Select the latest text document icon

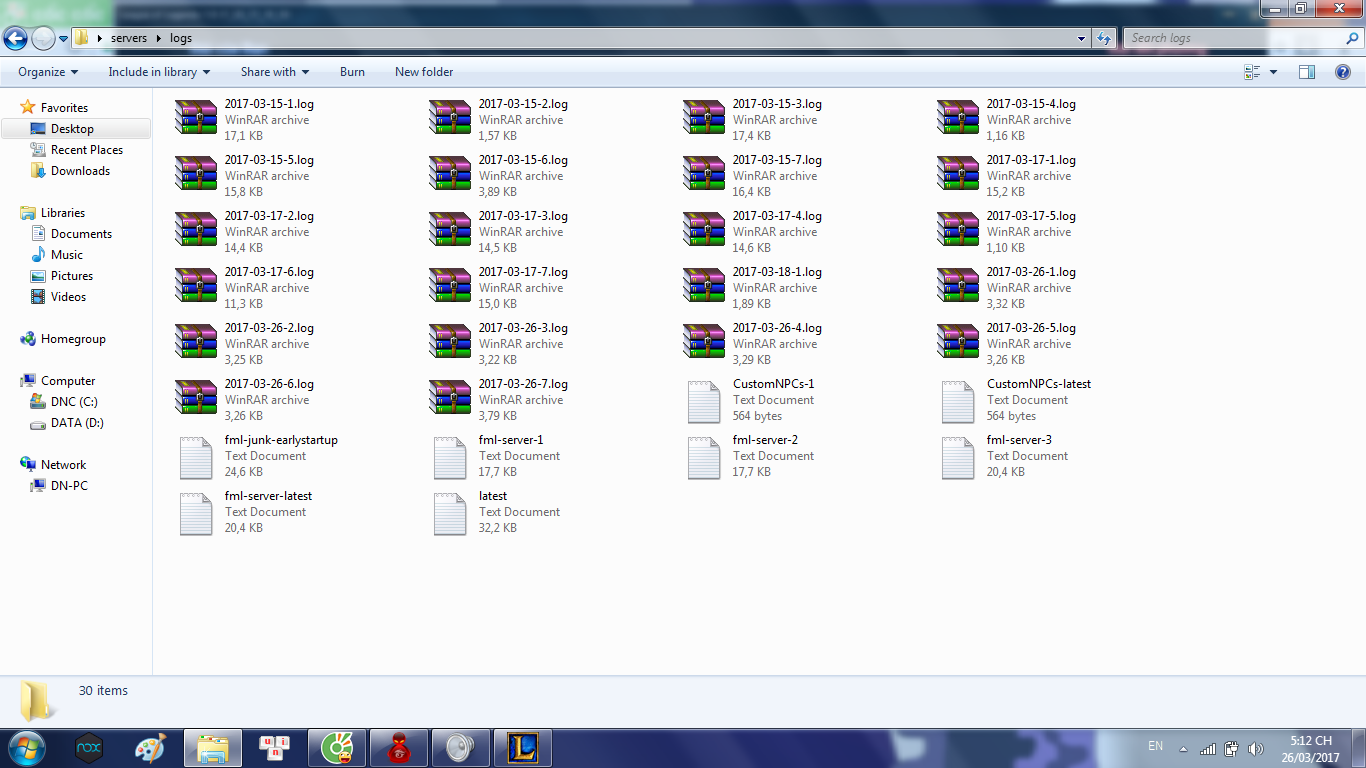point(450,513)
